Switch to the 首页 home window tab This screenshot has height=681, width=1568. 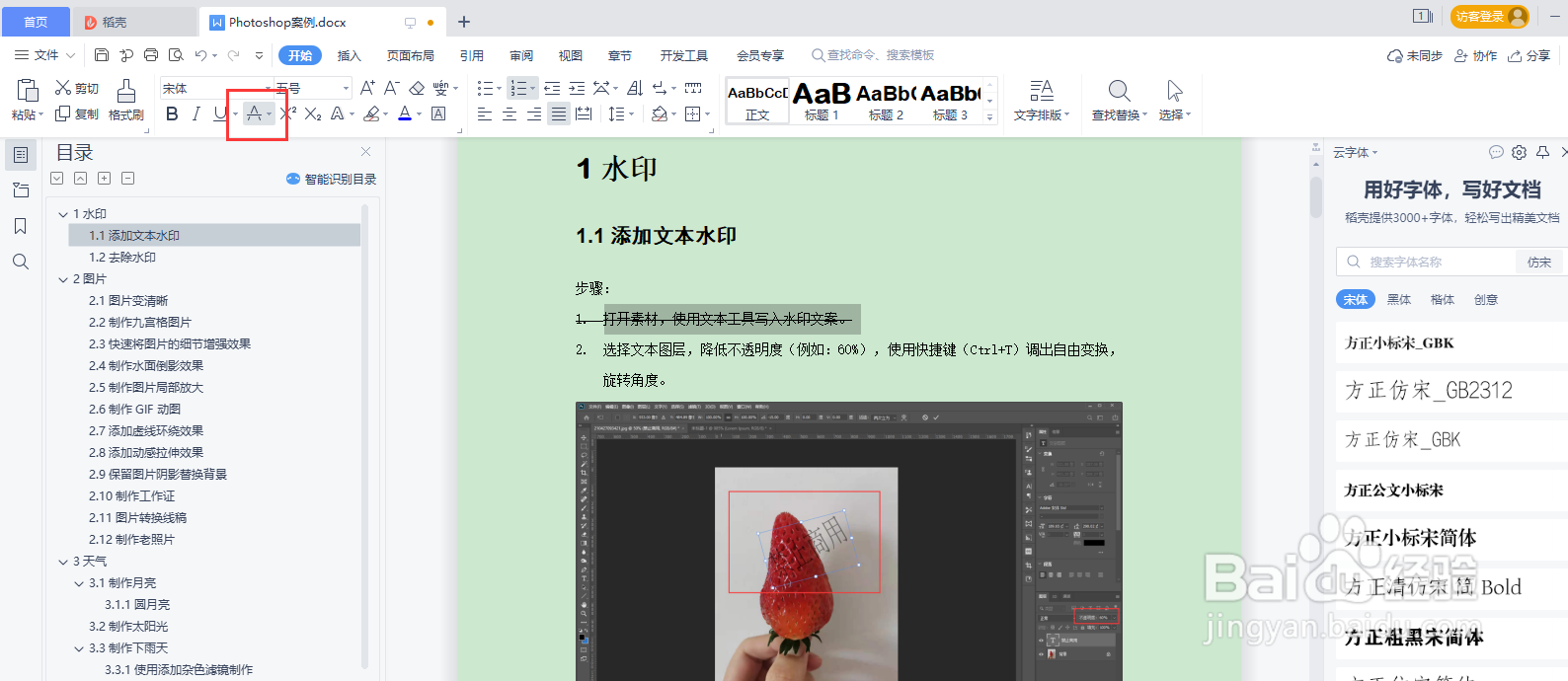(36, 22)
